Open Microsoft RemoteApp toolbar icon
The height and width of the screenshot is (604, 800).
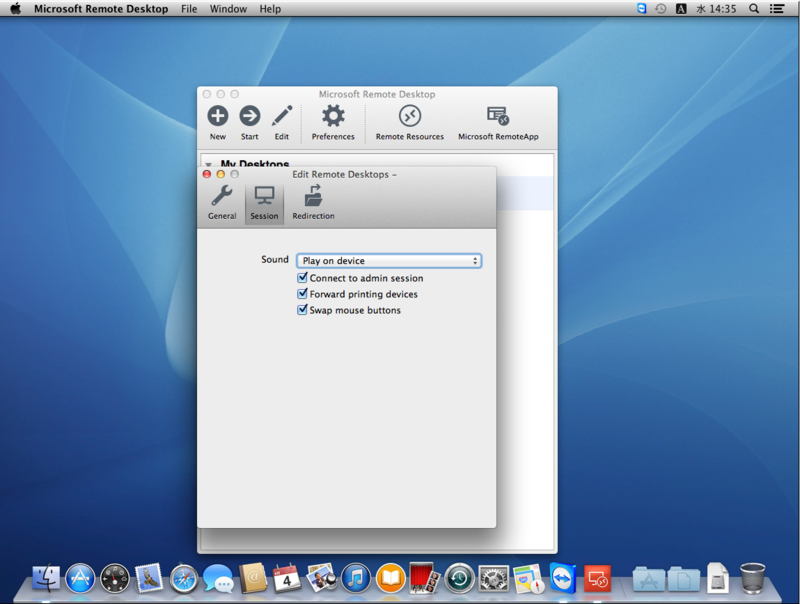pos(498,116)
